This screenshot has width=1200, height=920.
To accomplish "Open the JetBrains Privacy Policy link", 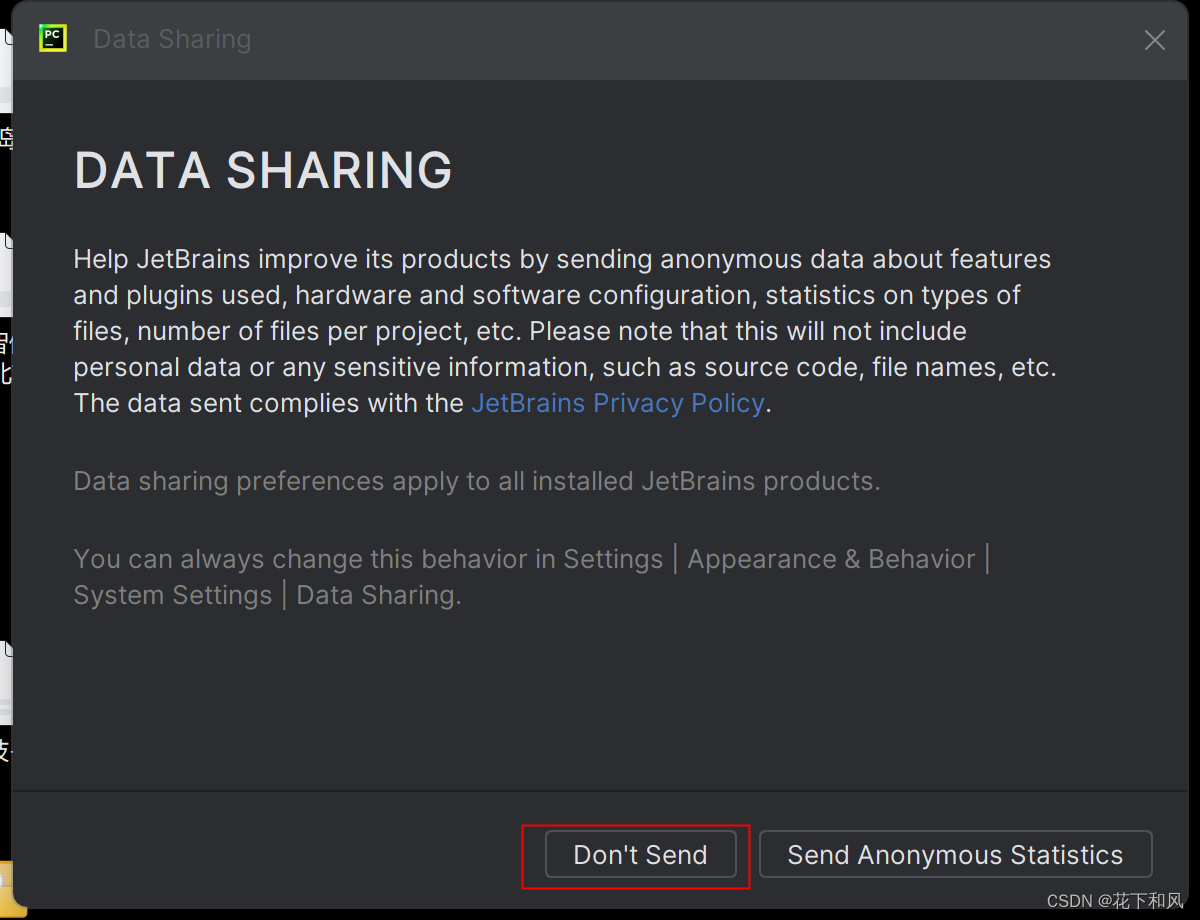I will (617, 403).
